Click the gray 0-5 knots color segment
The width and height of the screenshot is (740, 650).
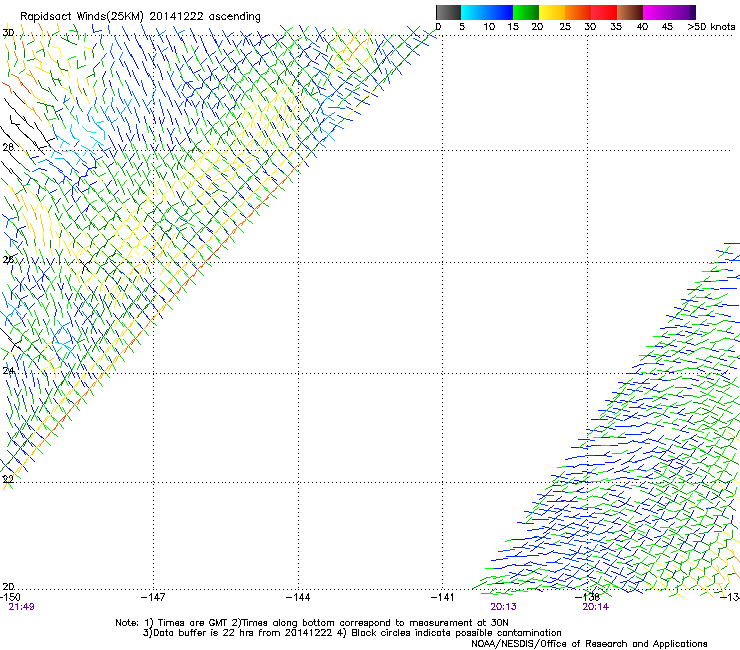448,12
